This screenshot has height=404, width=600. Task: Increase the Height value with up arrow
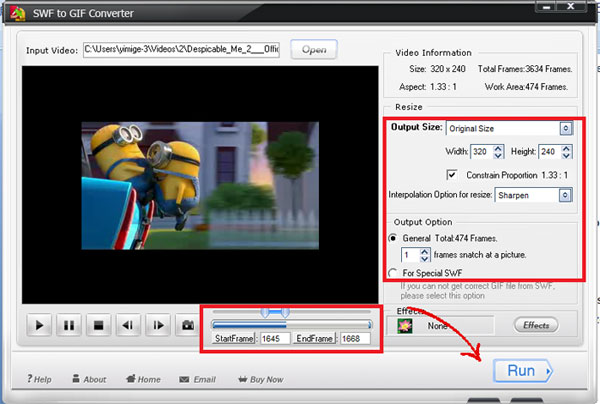(x=567, y=148)
